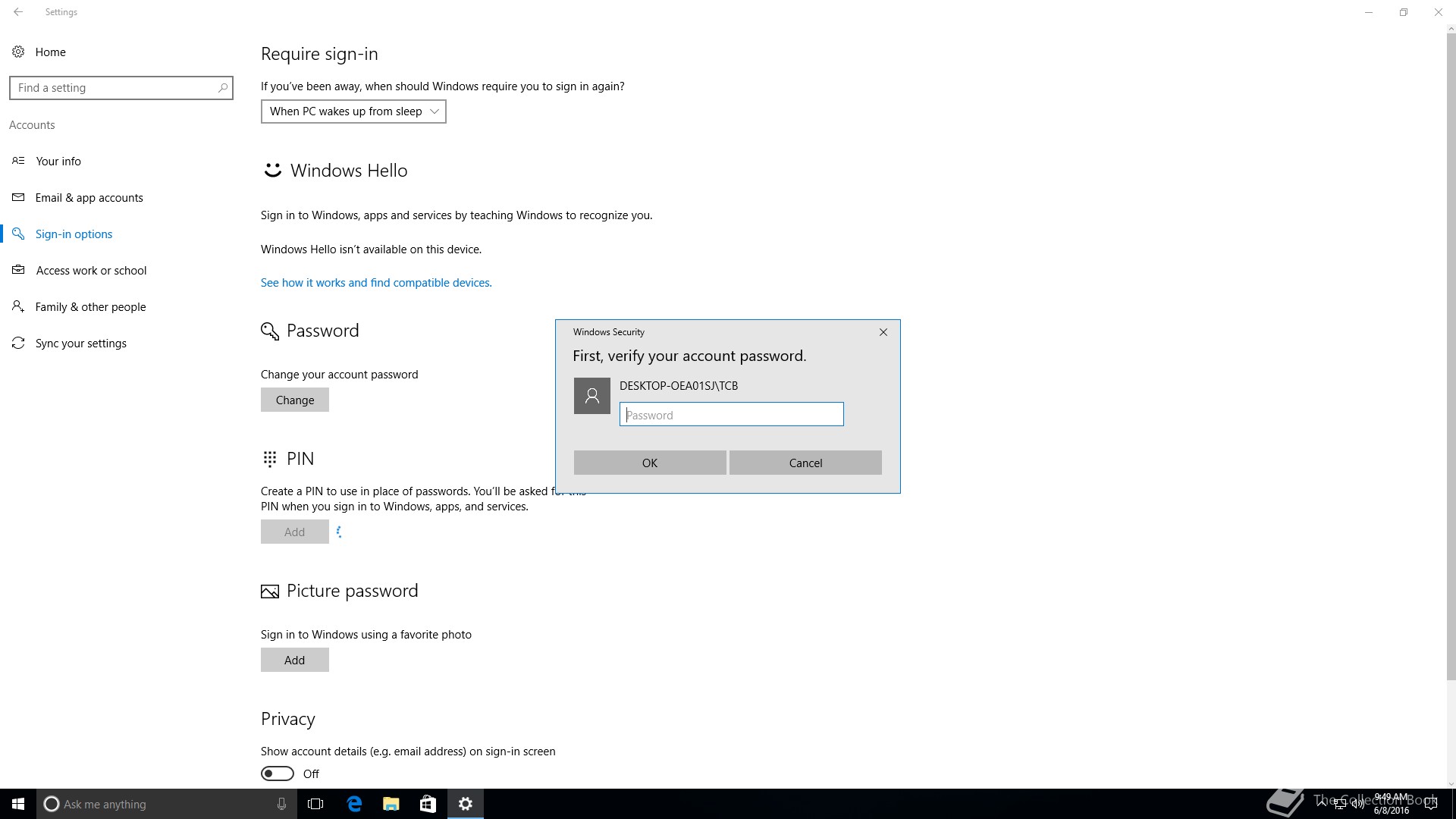Click the user avatar in Windows Security dialog
The height and width of the screenshot is (819, 1456).
592,396
